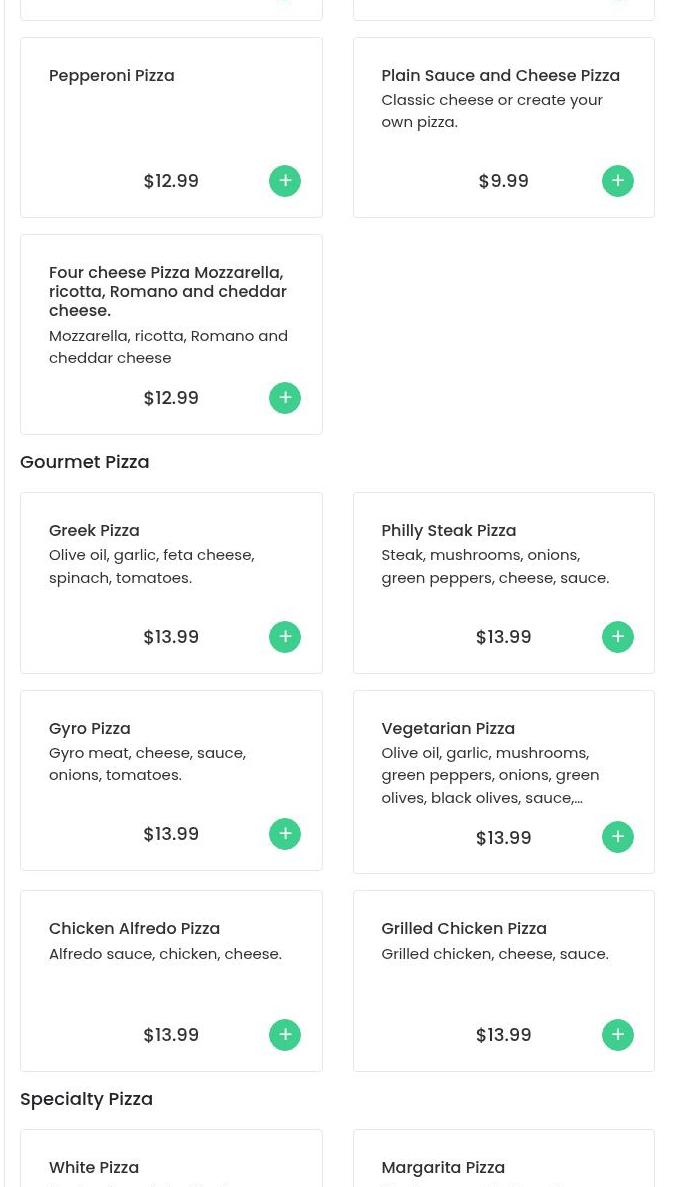
Task: Open the White Pizza item
Action: 94,1167
